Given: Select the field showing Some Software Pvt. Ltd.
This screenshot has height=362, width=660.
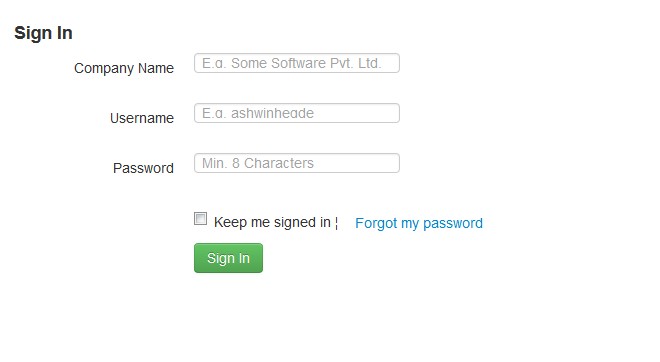Looking at the screenshot, I should [297, 63].
